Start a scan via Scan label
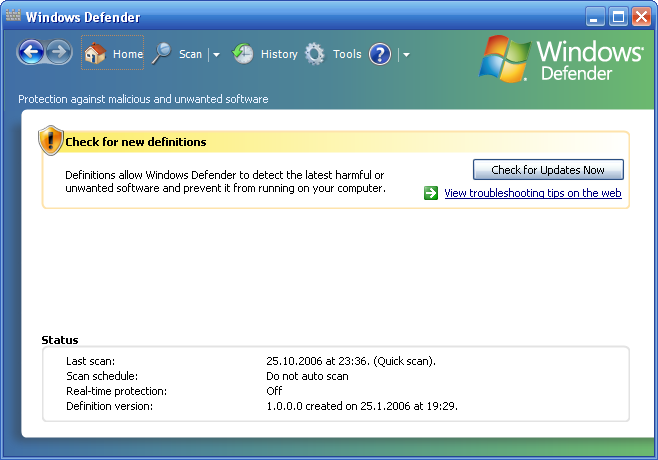The width and height of the screenshot is (658, 460). tap(191, 54)
